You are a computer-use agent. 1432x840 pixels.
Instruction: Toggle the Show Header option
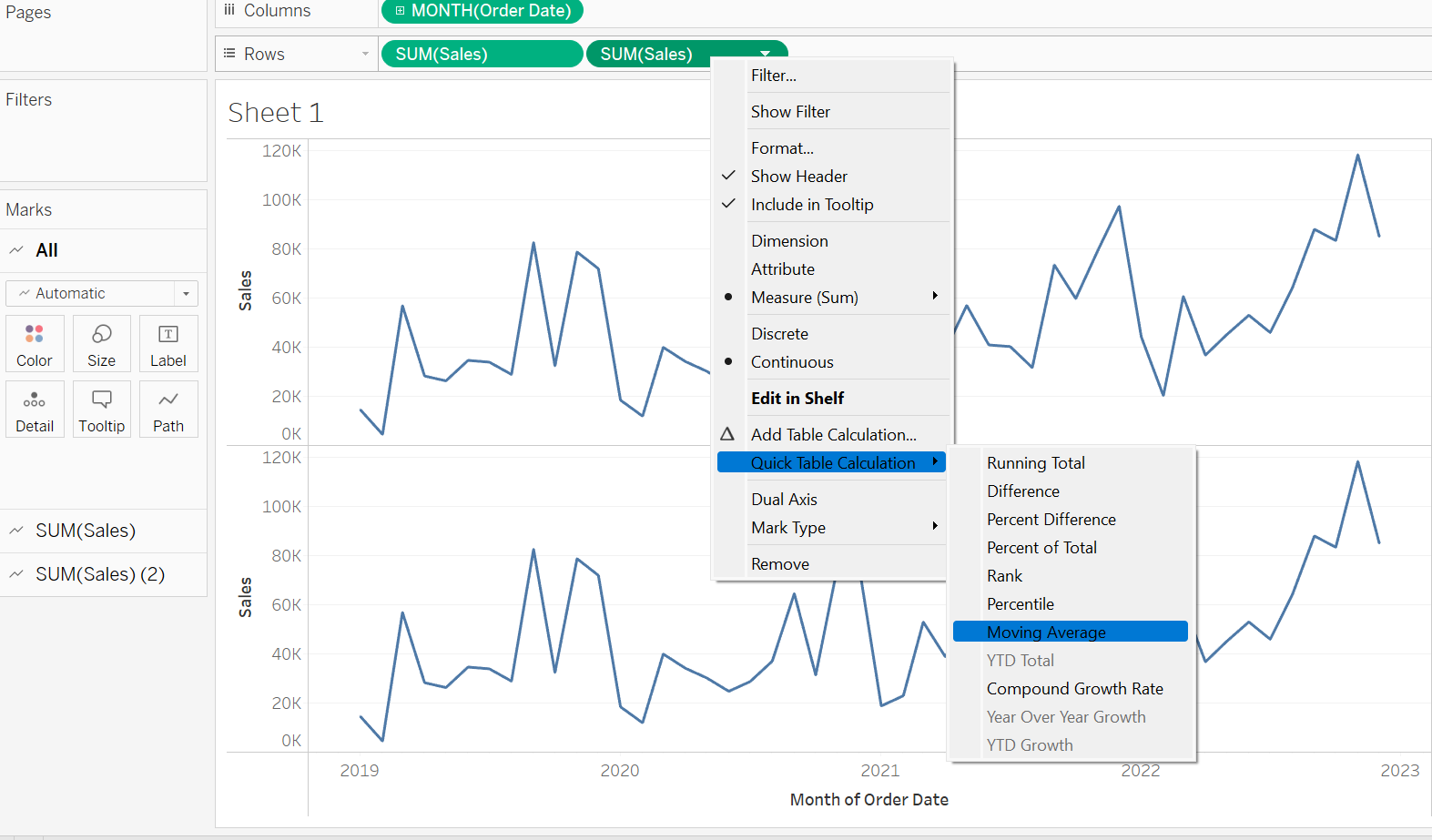click(798, 176)
